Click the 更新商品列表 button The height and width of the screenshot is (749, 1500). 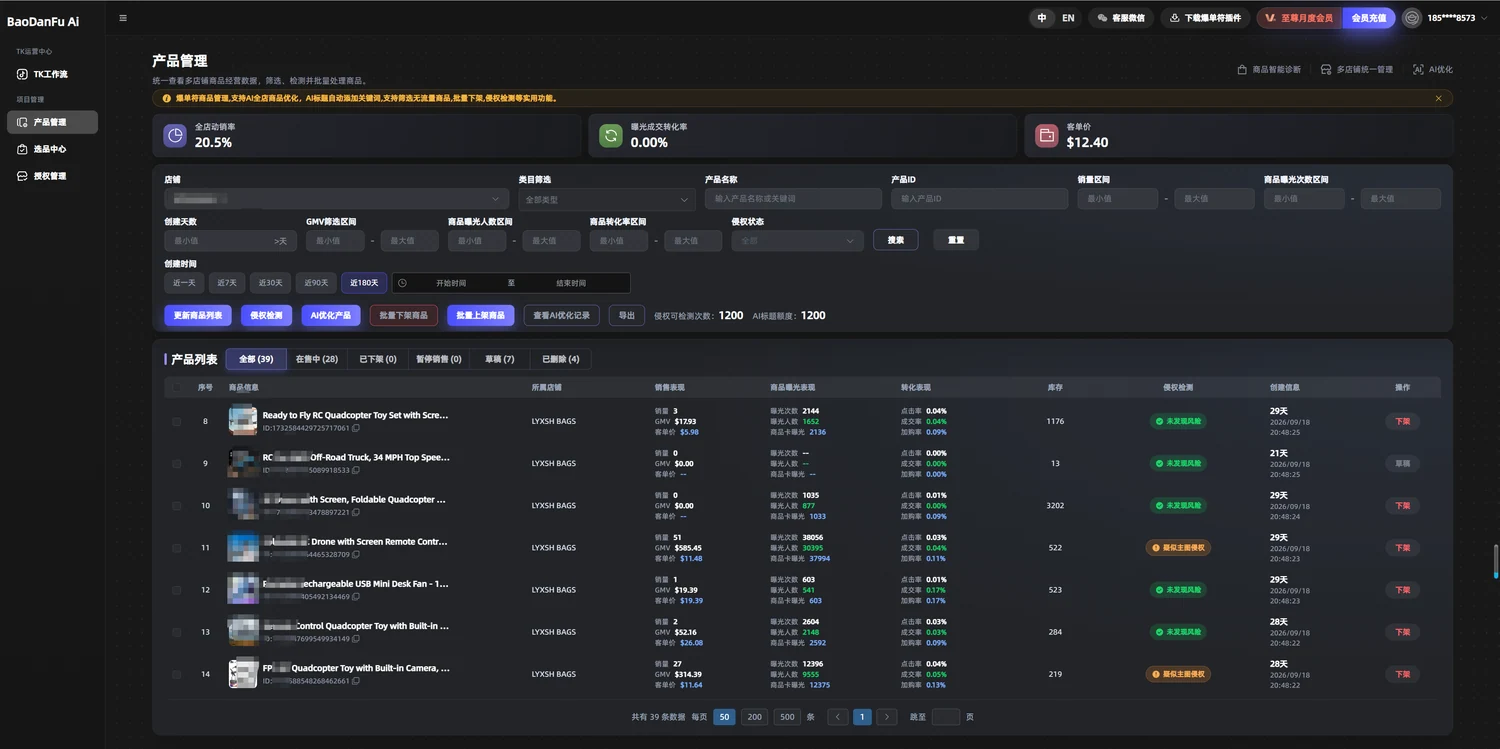(198, 315)
